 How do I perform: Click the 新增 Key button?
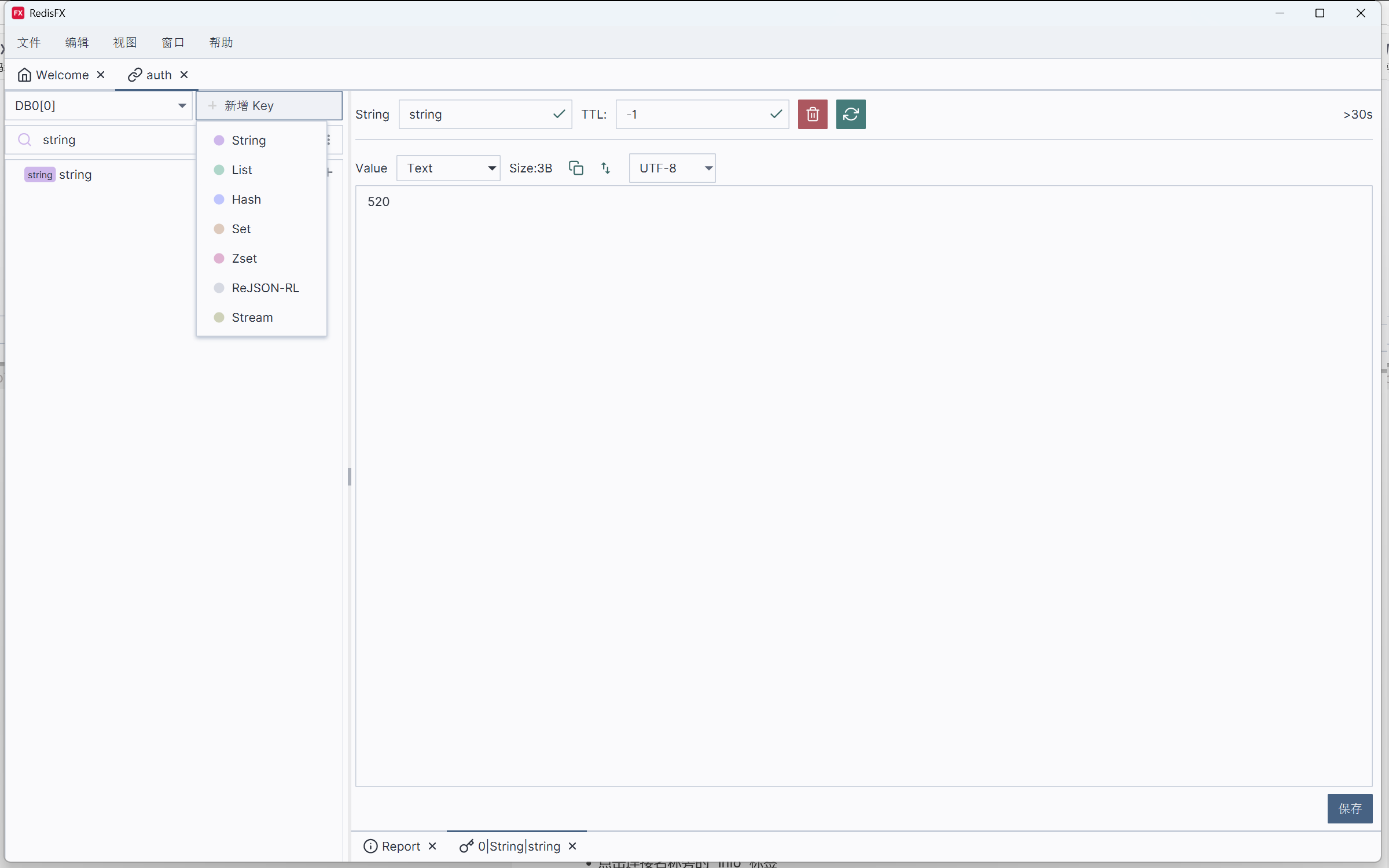click(x=269, y=105)
